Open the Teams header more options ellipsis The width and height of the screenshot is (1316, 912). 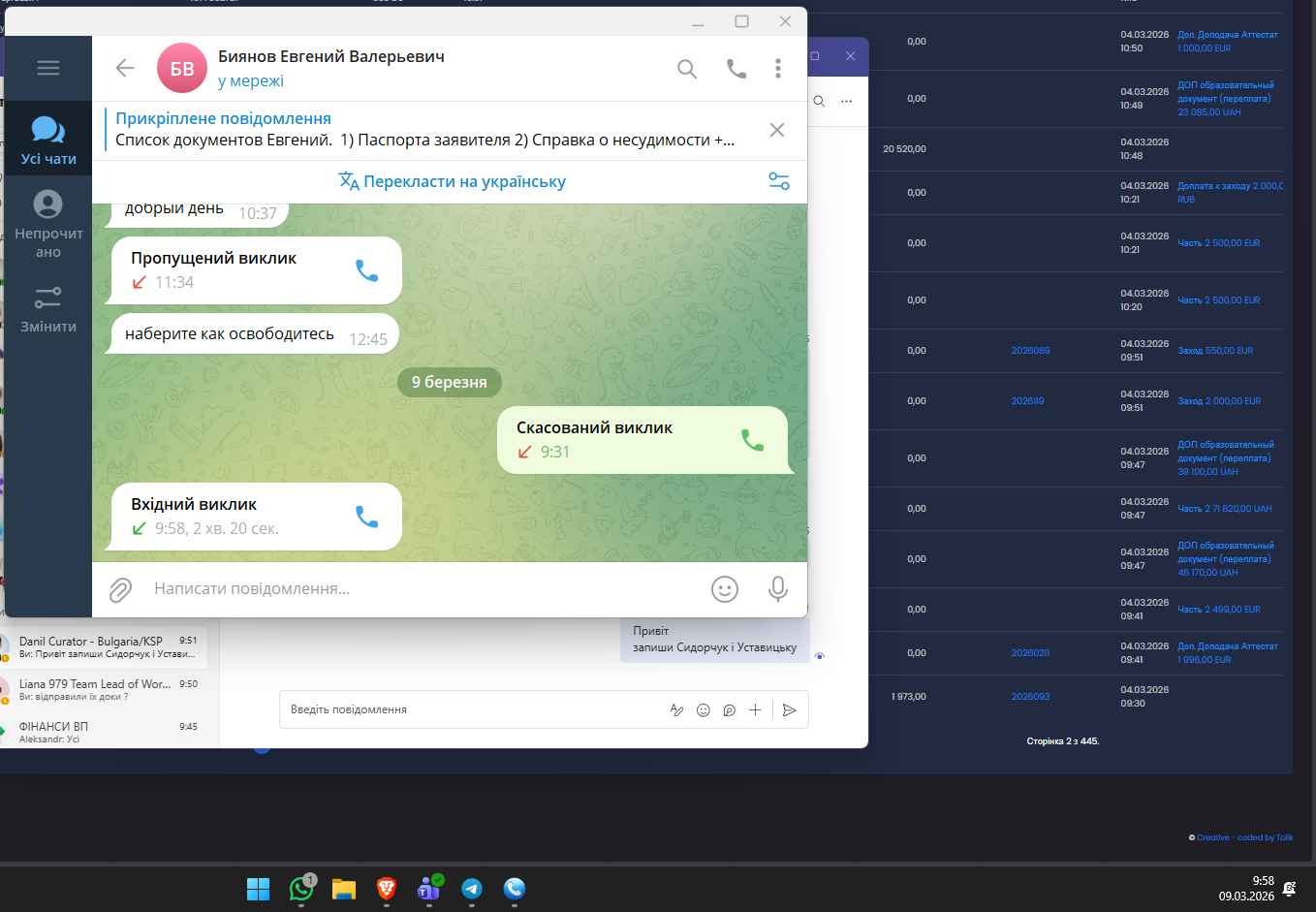[x=846, y=101]
